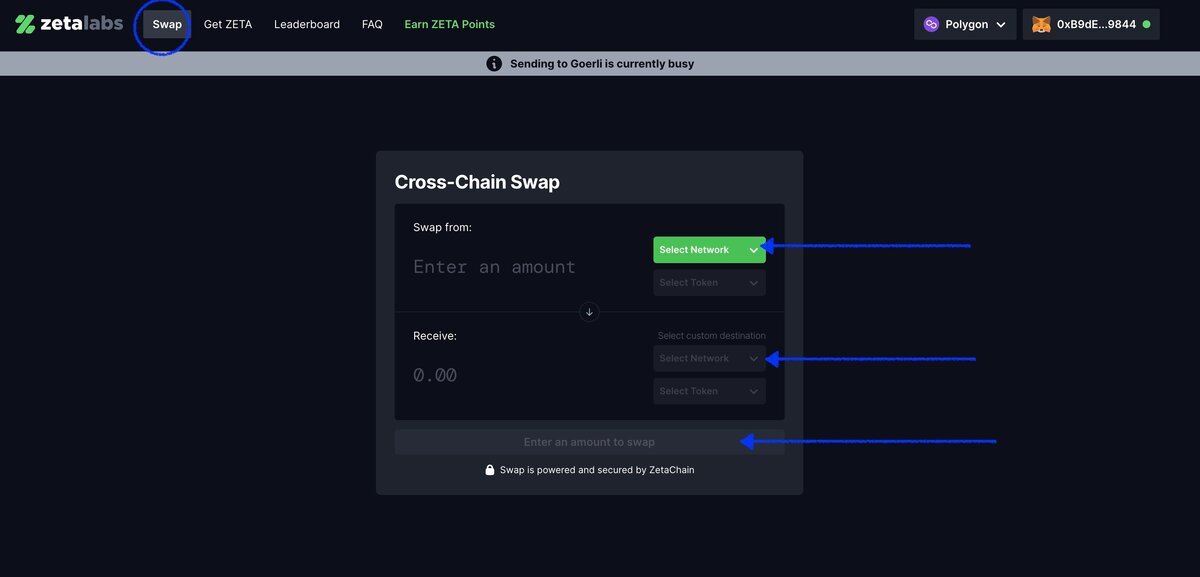Click 'Swap is powered and secured by ZetaChain'
The height and width of the screenshot is (577, 1200).
597,470
